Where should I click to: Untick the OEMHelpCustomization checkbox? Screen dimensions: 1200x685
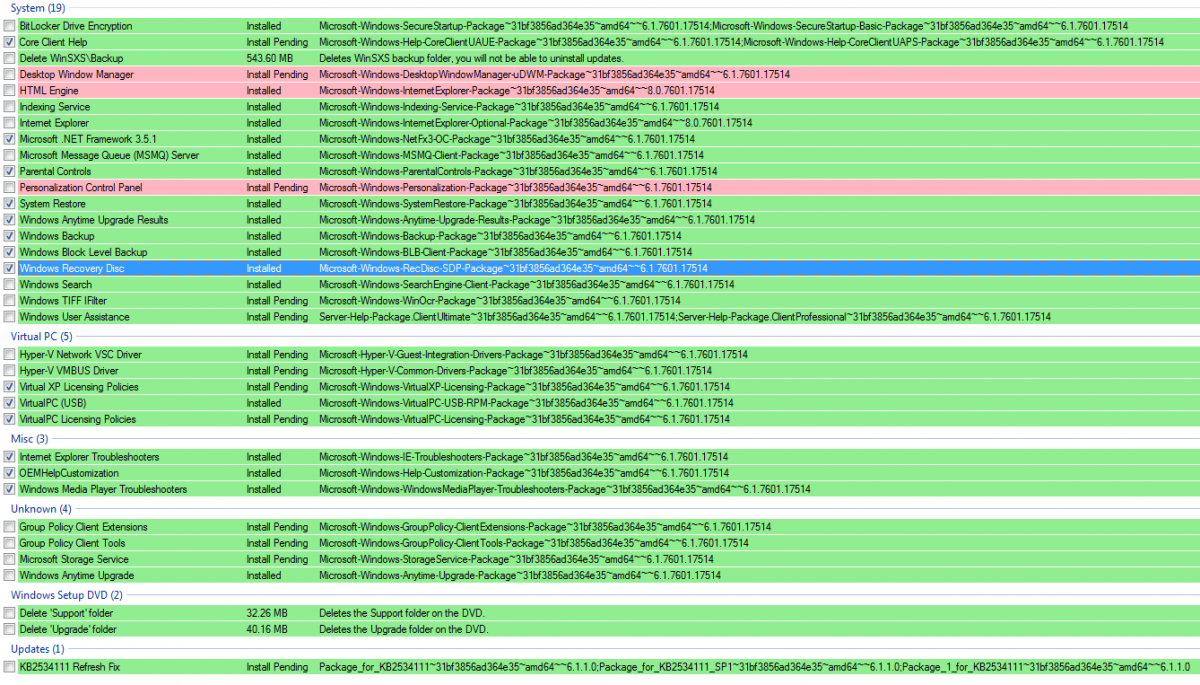(x=10, y=473)
